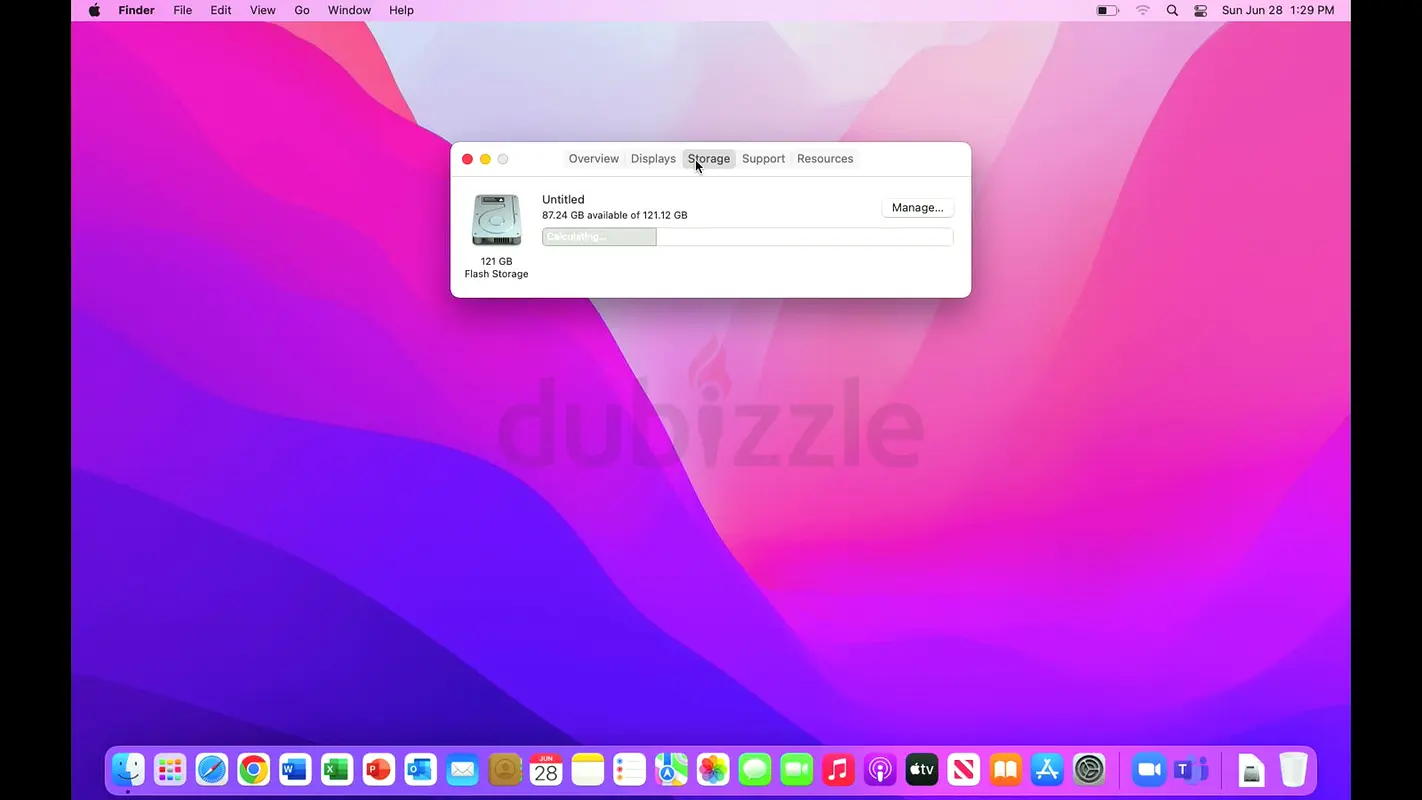The width and height of the screenshot is (1422, 800).
Task: Open Apple News from the Dock
Action: (x=964, y=769)
